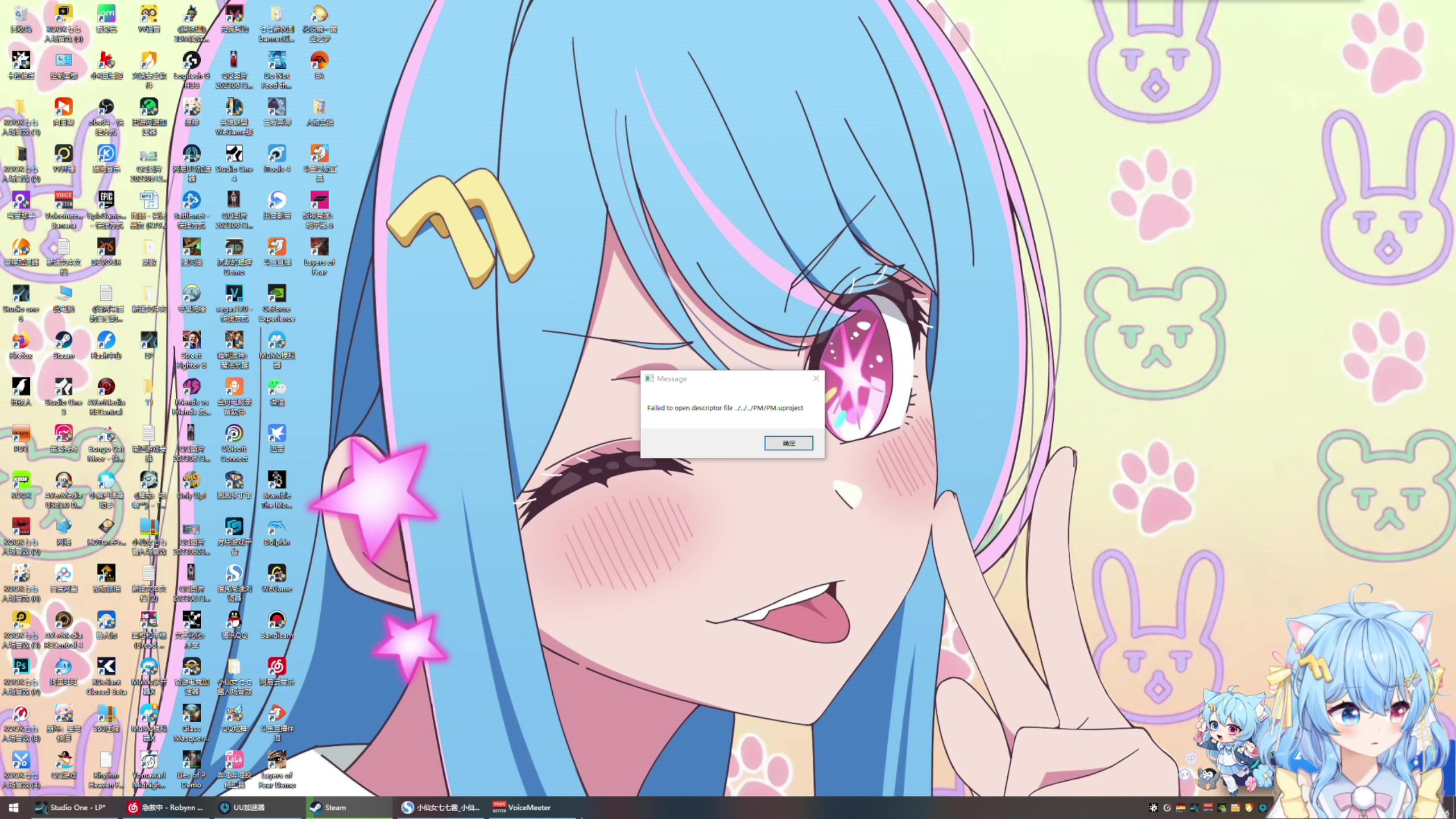1456x819 pixels.
Task: Select the DEVOUR desktop icon
Action: point(106,252)
